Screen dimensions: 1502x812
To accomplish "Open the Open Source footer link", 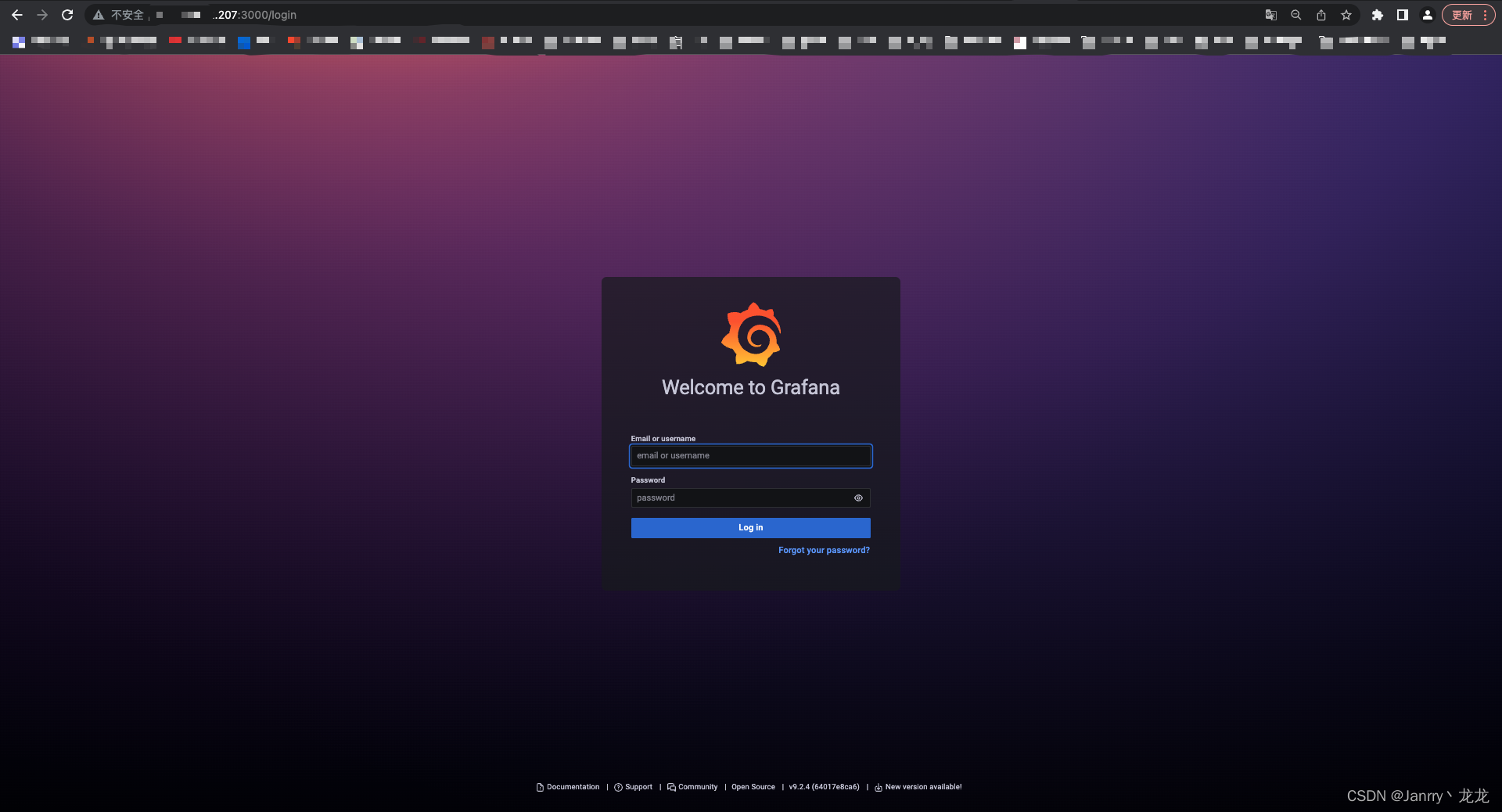I will (753, 787).
